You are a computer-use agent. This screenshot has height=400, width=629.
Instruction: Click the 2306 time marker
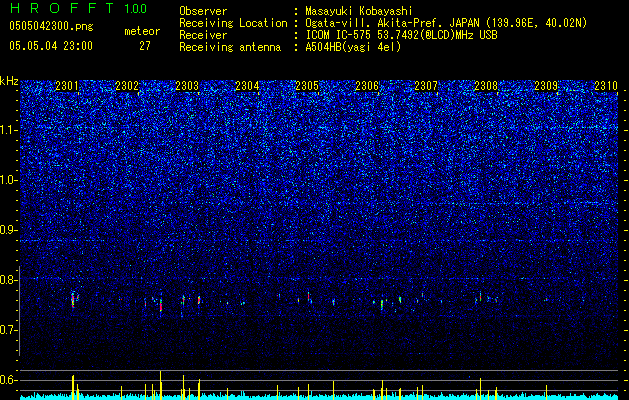click(367, 85)
